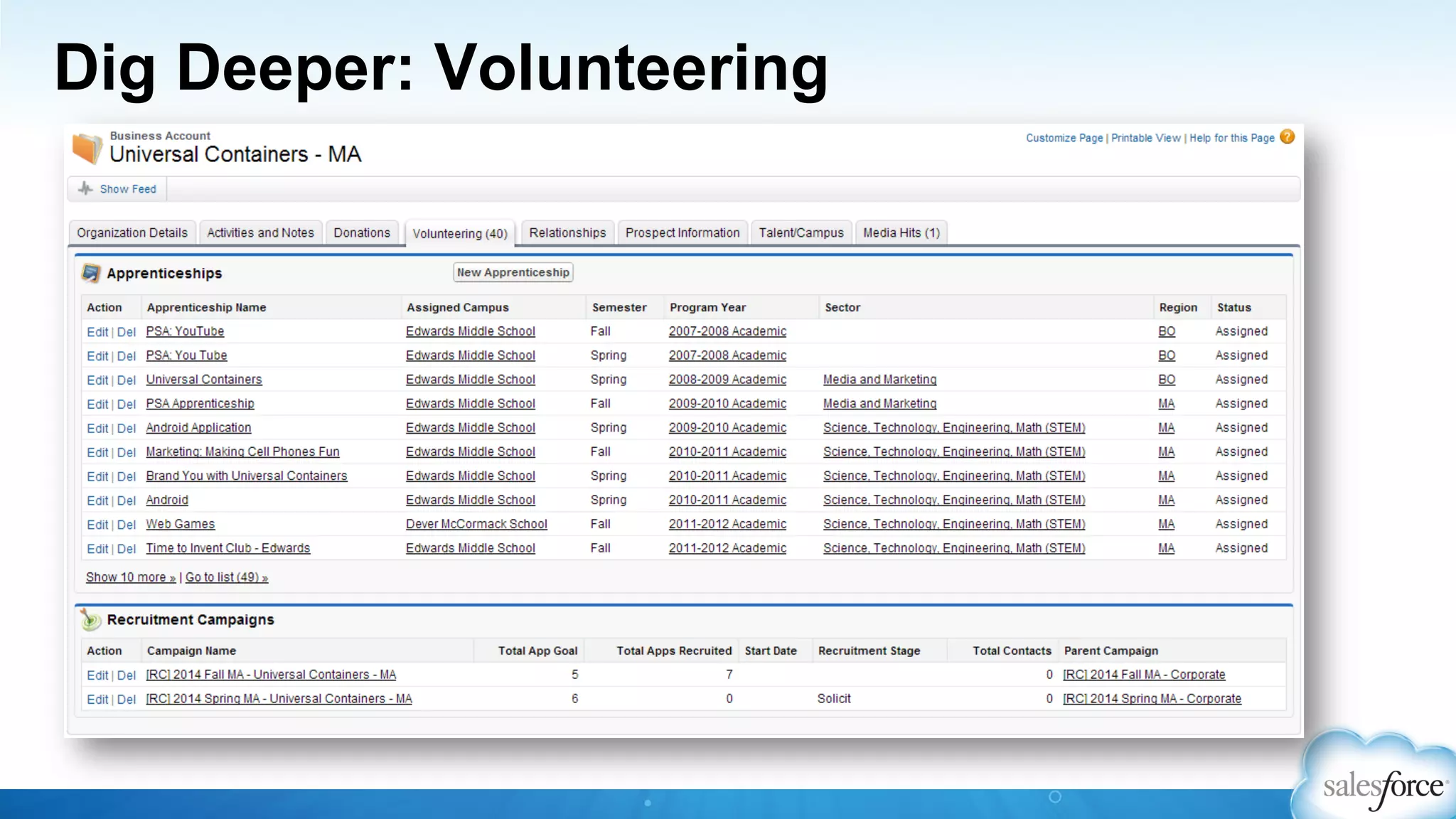1456x819 pixels.
Task: Open Brand You with Universal Containers
Action: click(247, 476)
